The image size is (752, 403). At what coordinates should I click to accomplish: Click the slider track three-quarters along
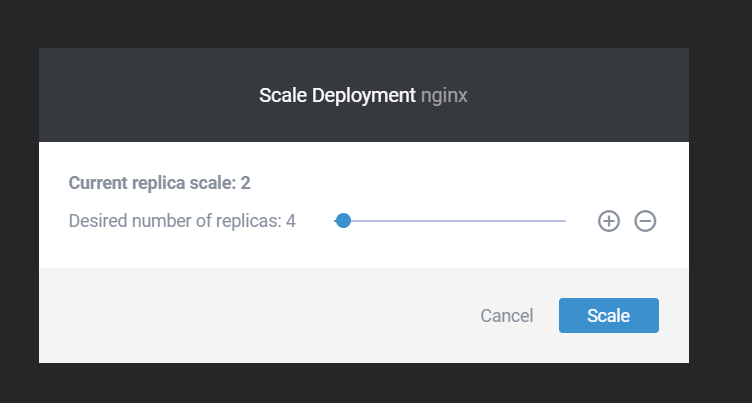coord(508,221)
